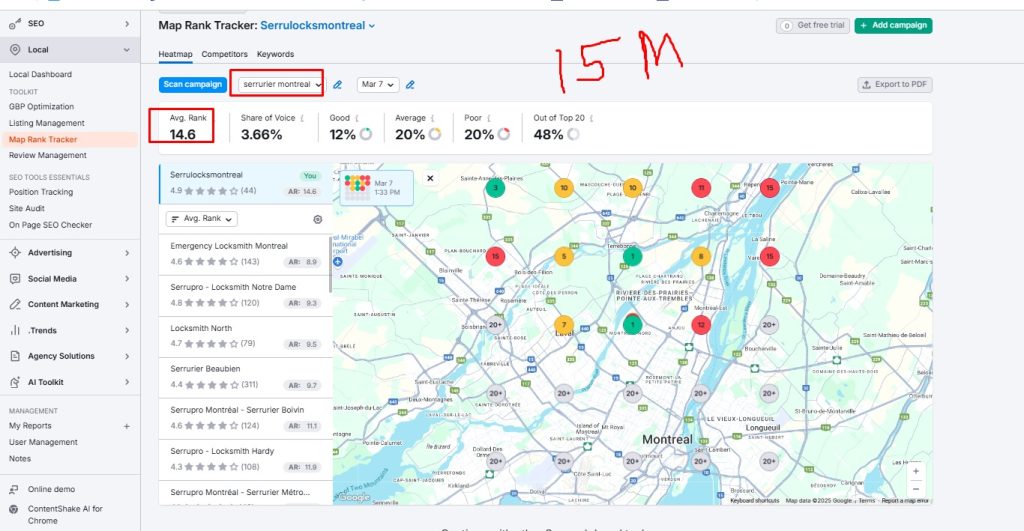Screen dimensions: 1024x531
Task: Click the ContentShake AI for Chrome icon
Action: (14, 509)
